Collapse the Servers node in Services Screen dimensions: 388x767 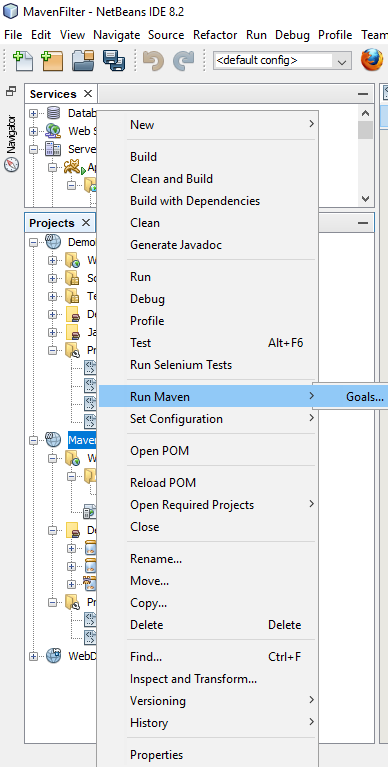(x=33, y=149)
